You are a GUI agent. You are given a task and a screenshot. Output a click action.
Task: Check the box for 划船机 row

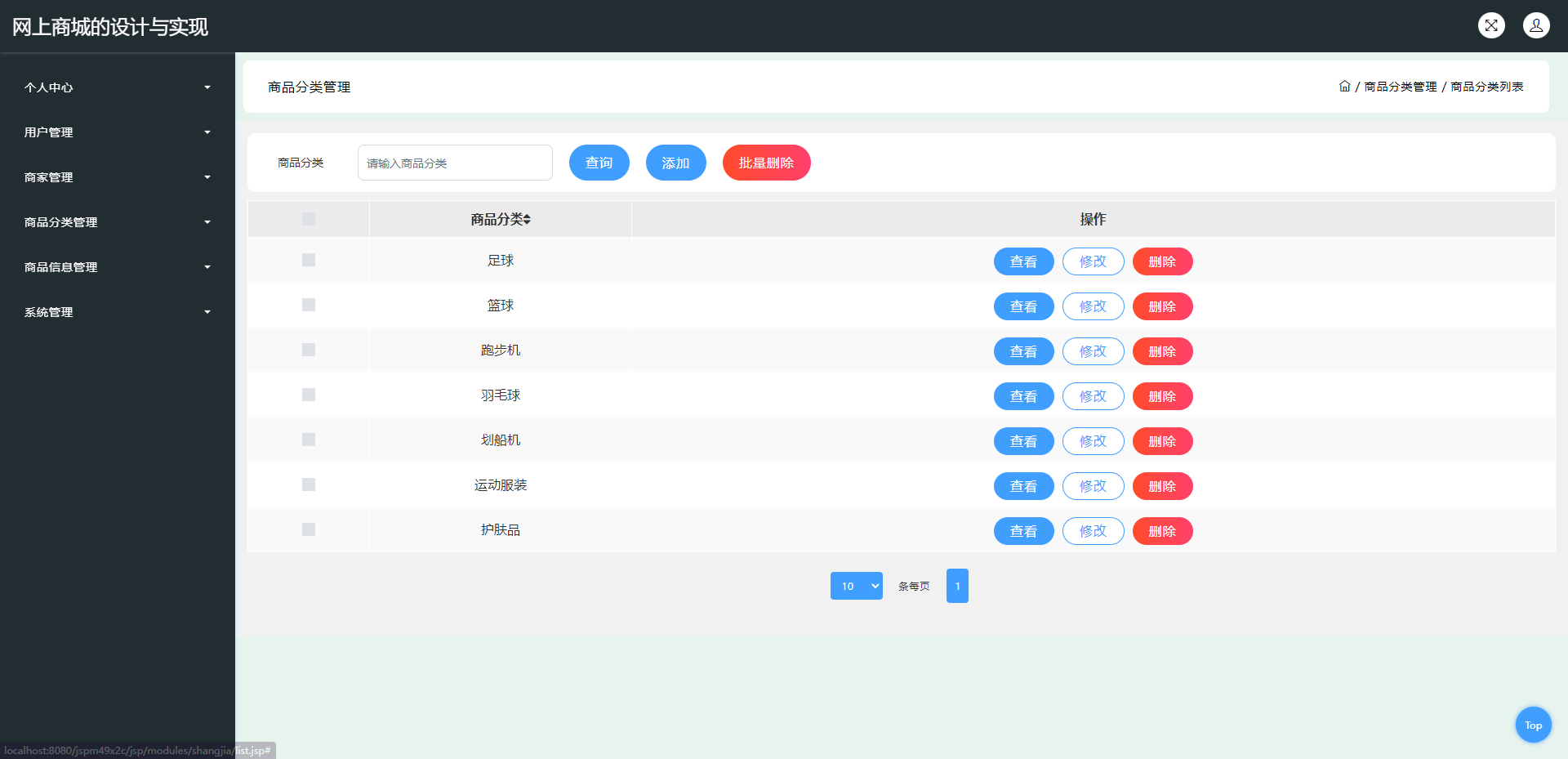(x=309, y=440)
